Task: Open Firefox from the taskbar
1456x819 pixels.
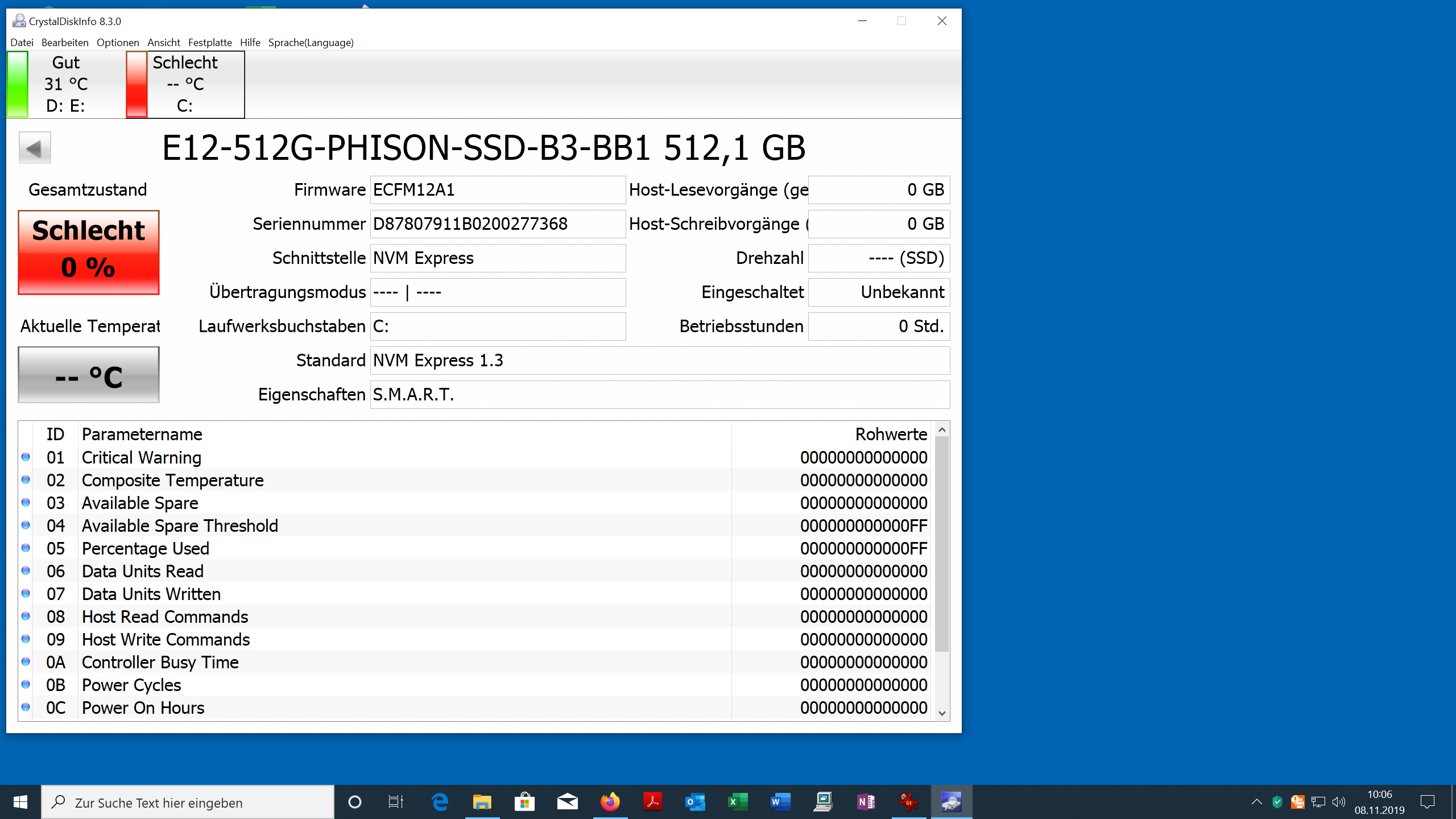Action: [x=610, y=802]
